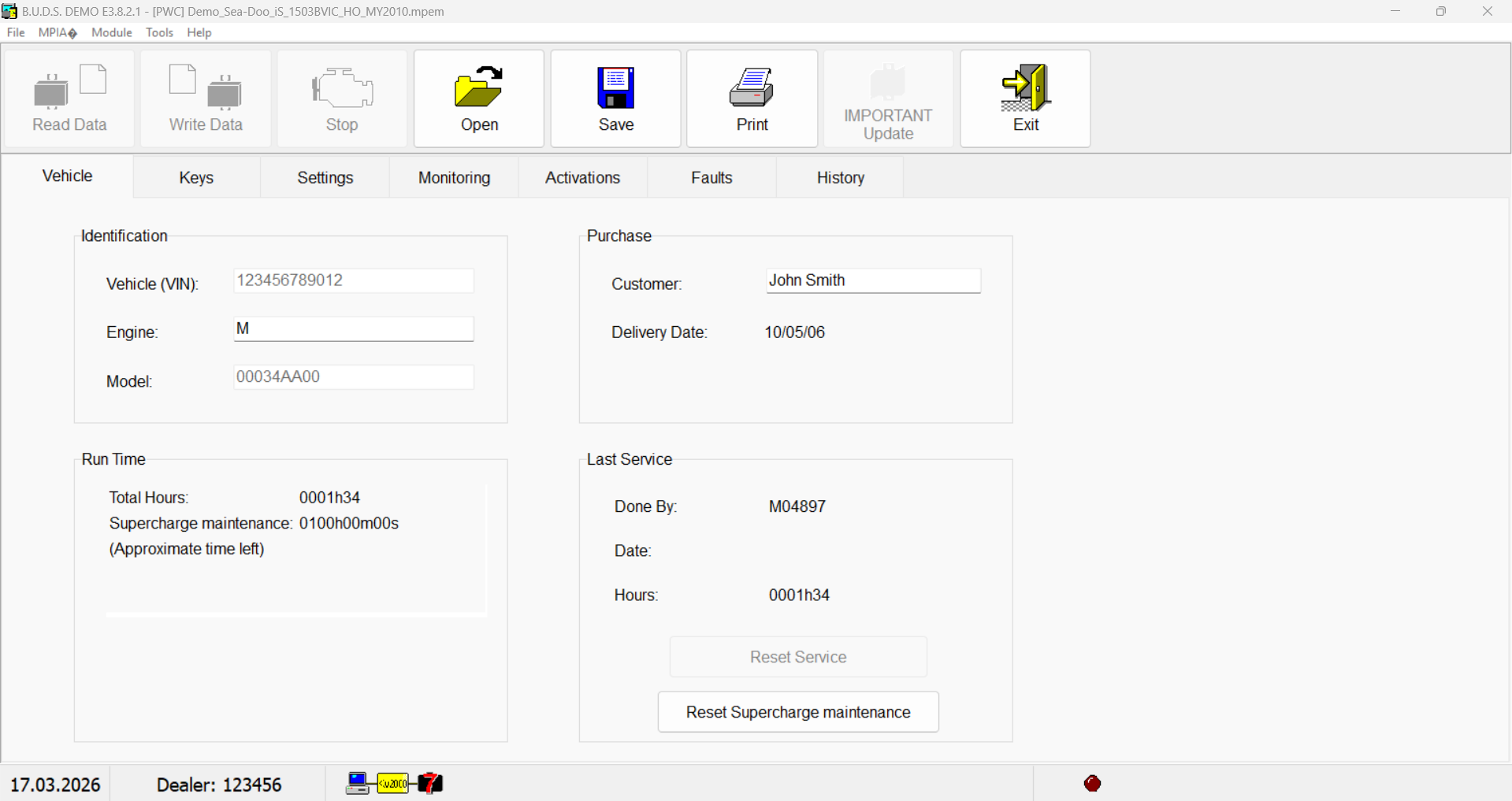
Task: Click the Write Data toolbar icon
Action: pos(206,87)
